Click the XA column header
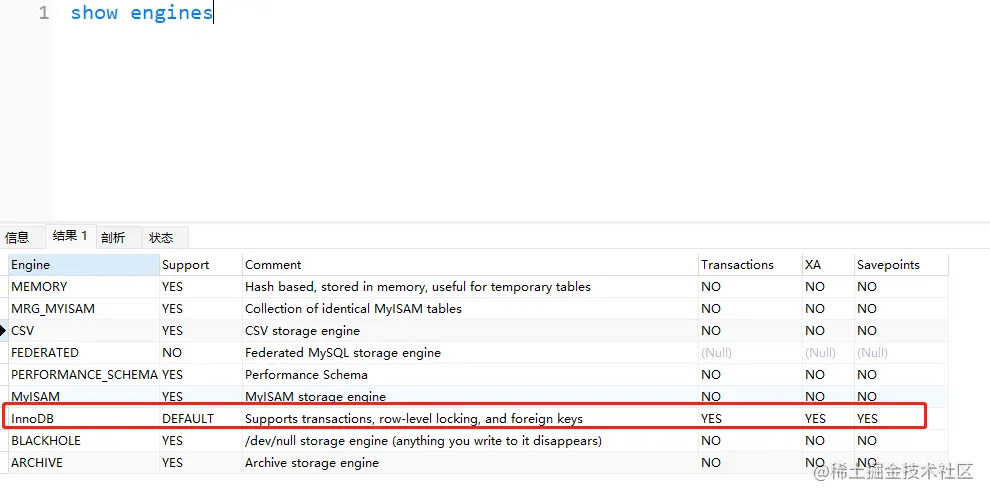990x498 pixels. coord(812,265)
